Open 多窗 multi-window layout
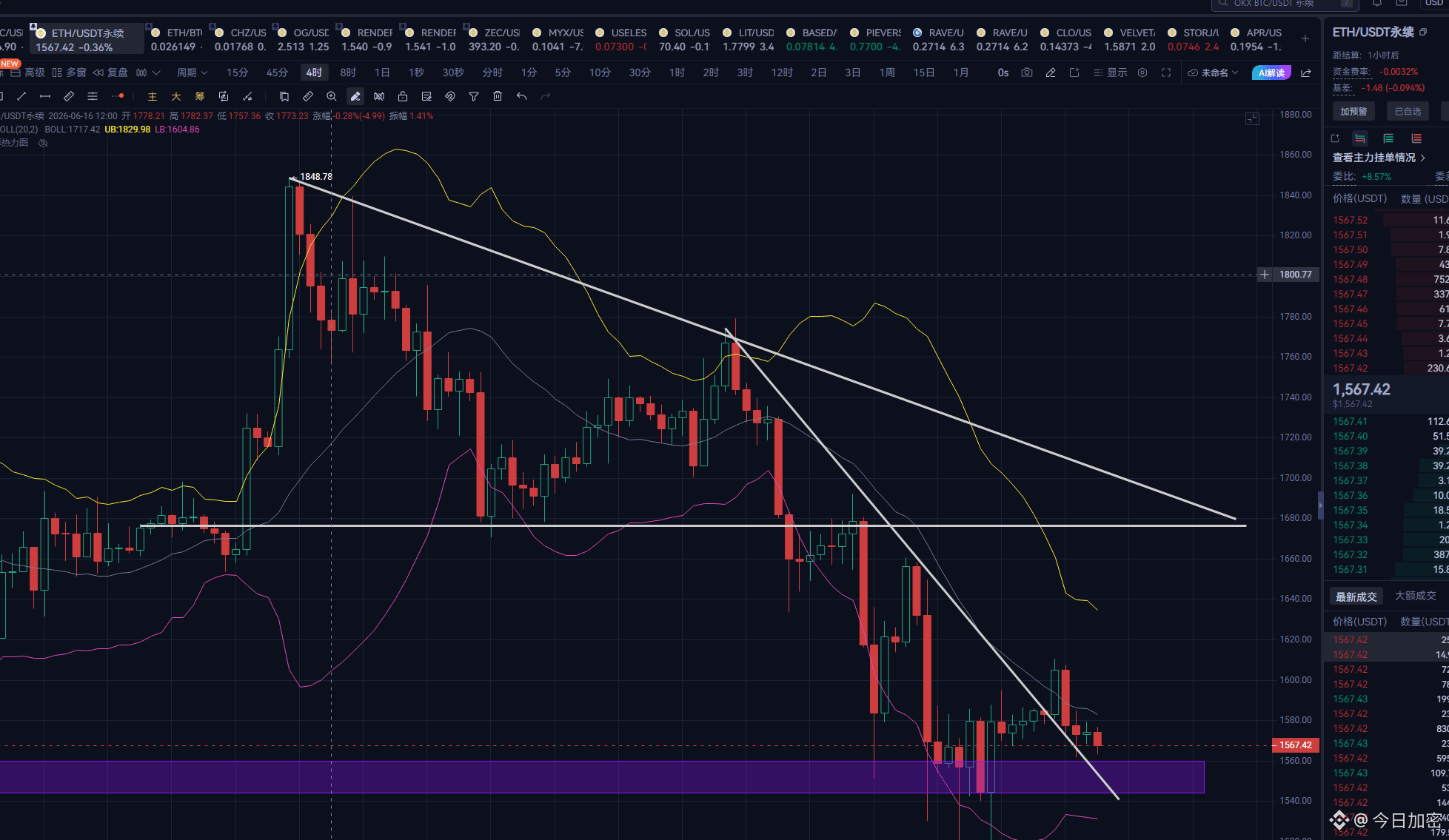This screenshot has width=1449, height=840. pyautogui.click(x=70, y=73)
